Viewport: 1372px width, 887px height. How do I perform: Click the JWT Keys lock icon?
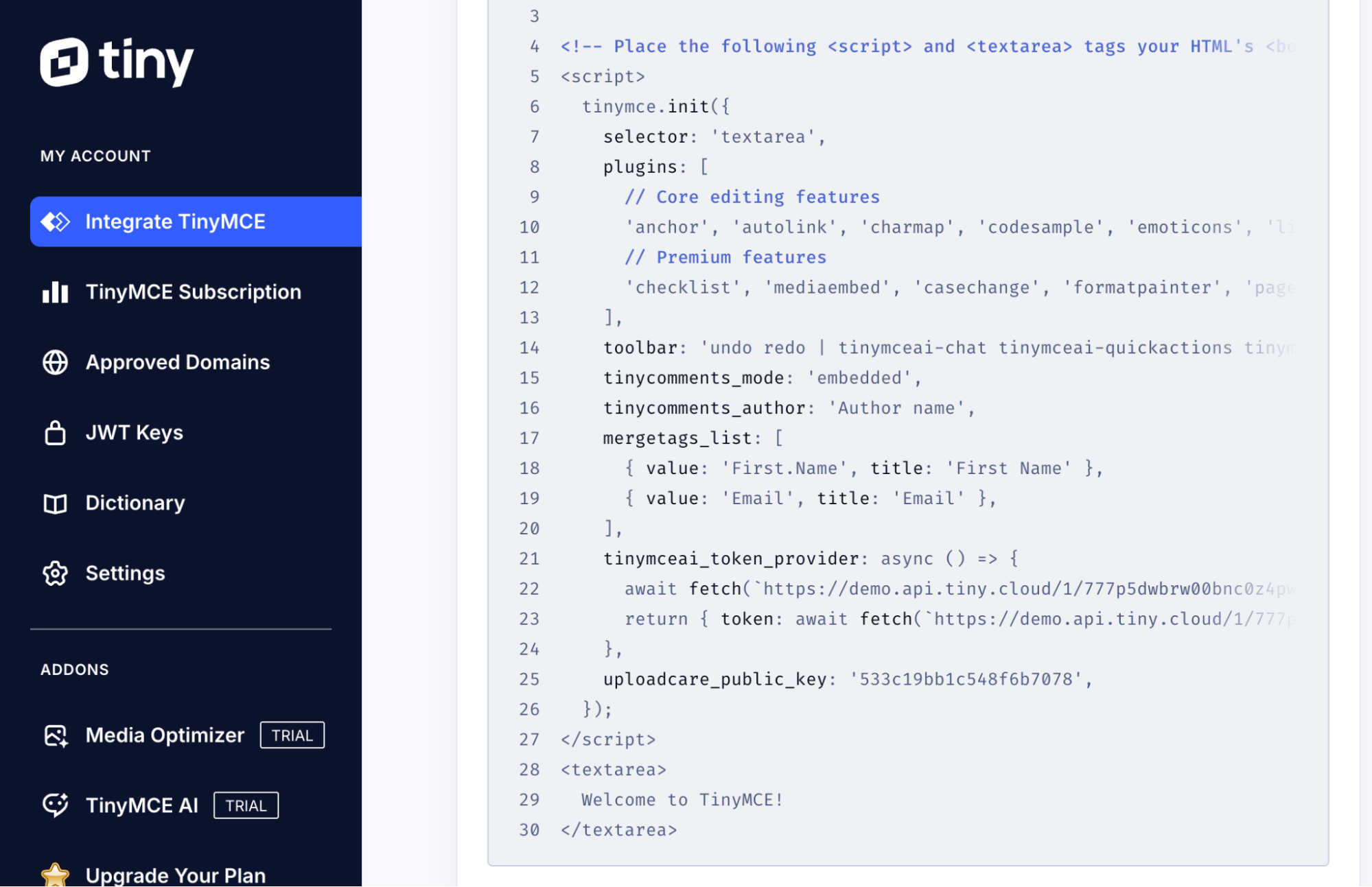(x=56, y=433)
